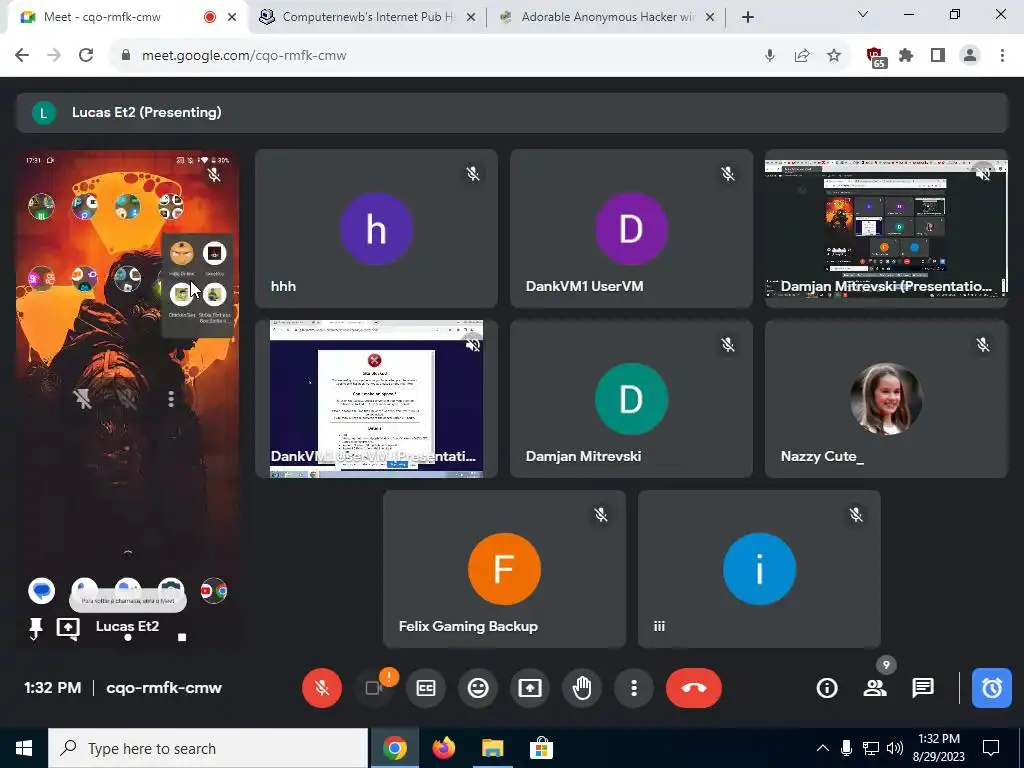Raise your hand
The width and height of the screenshot is (1024, 768).
[582, 688]
